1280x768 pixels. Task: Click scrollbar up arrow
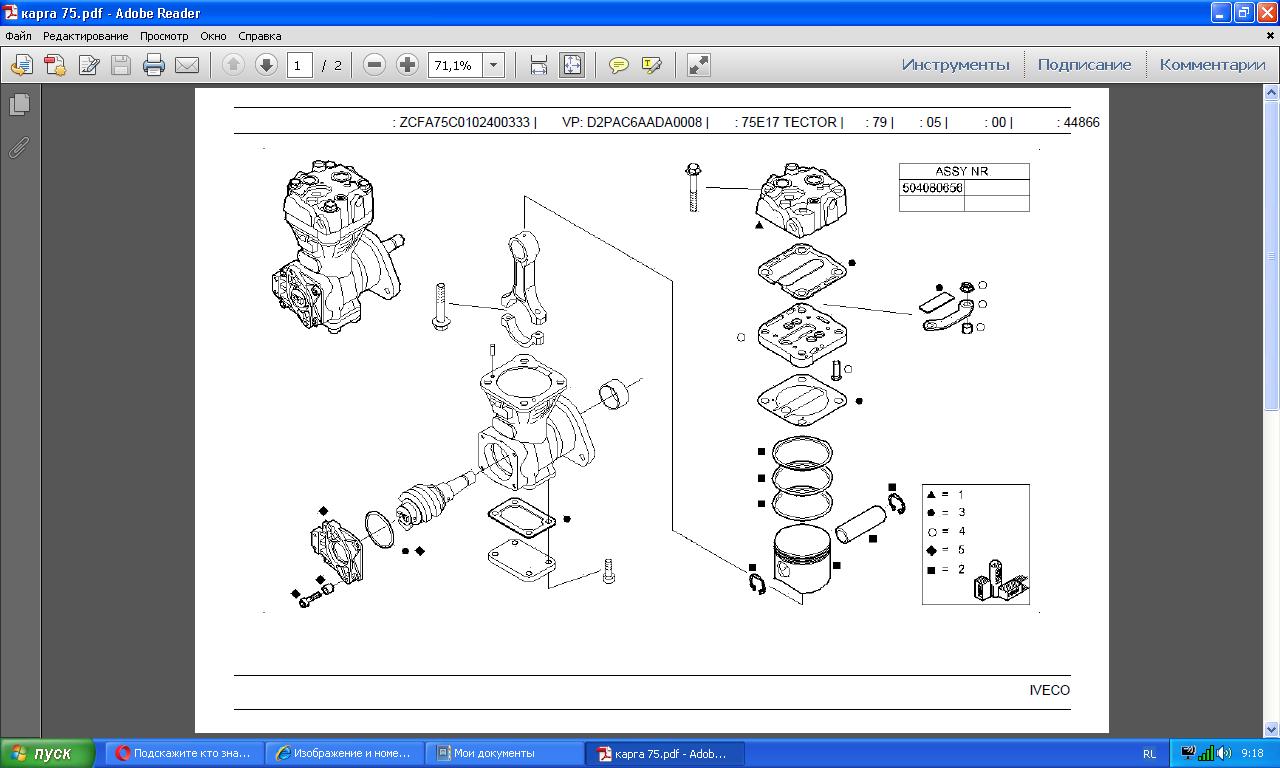coord(1272,93)
